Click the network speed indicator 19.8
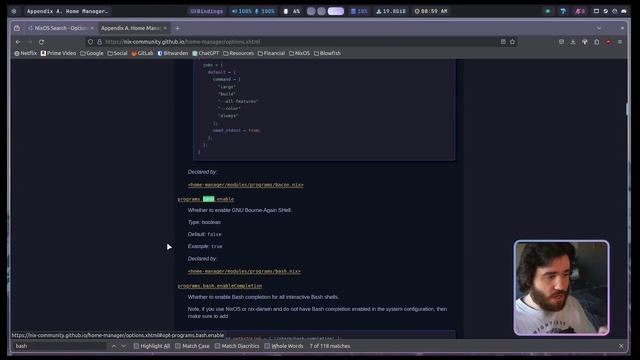640x360 pixels. [391, 11]
